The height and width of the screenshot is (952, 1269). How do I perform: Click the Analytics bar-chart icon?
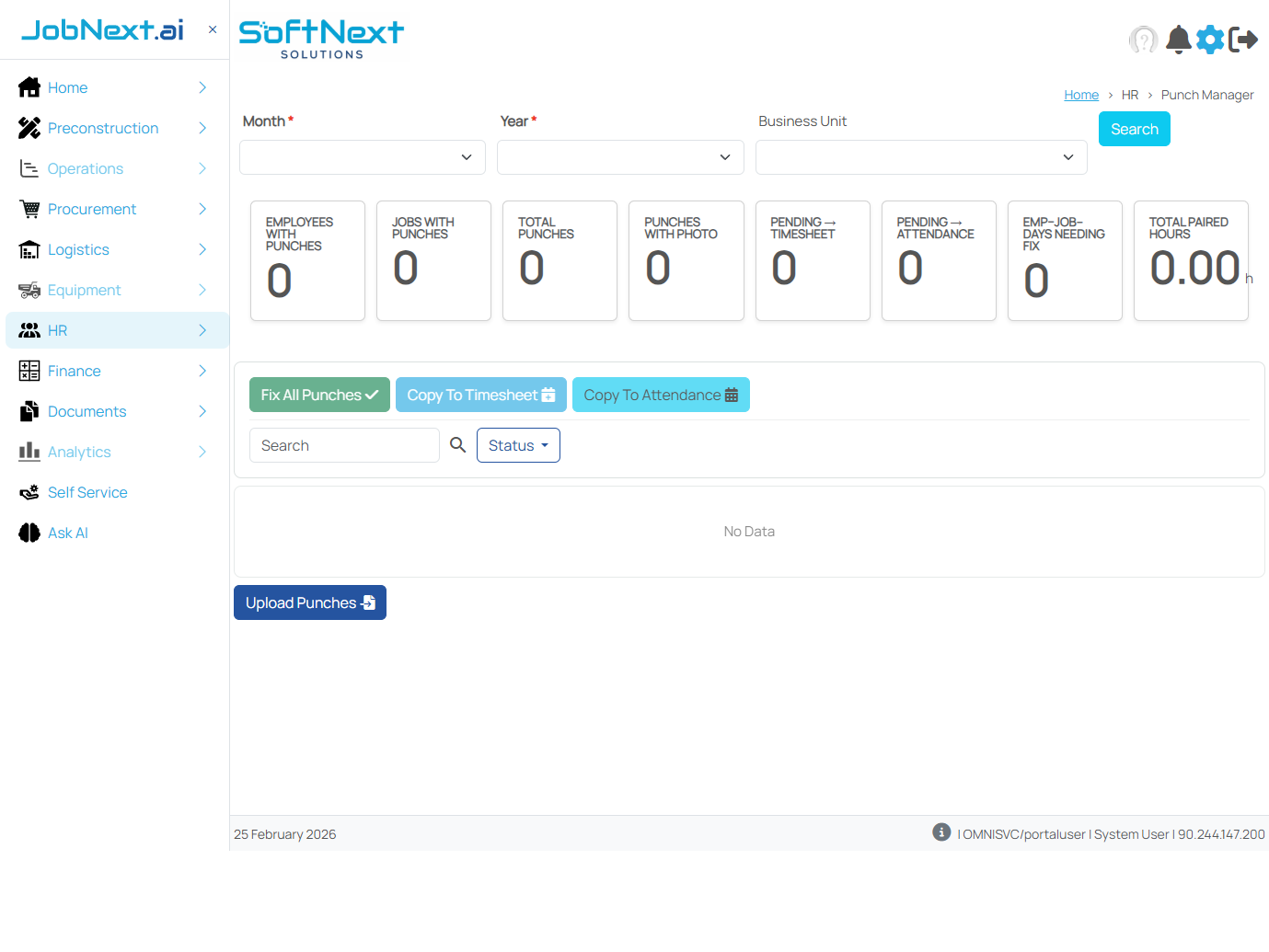pyautogui.click(x=29, y=452)
